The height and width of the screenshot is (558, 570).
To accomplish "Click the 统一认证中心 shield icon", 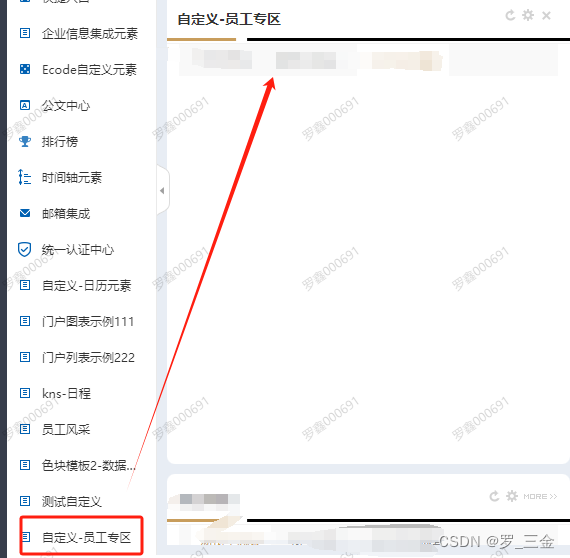I will point(24,249).
